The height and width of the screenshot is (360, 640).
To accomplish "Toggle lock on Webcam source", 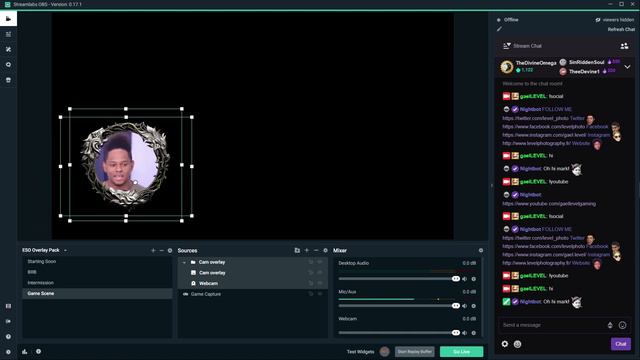I will [311, 283].
